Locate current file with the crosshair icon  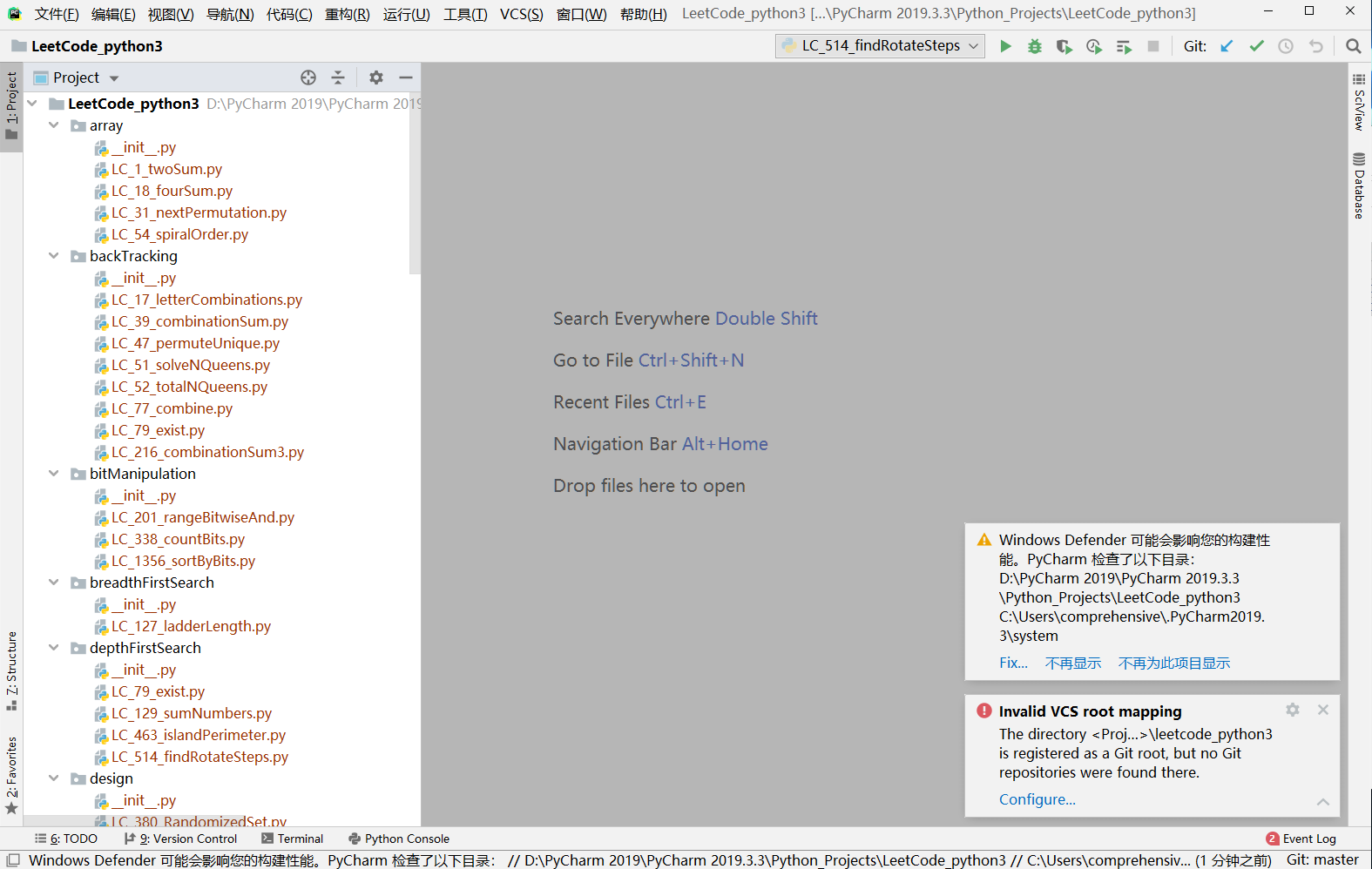(308, 77)
